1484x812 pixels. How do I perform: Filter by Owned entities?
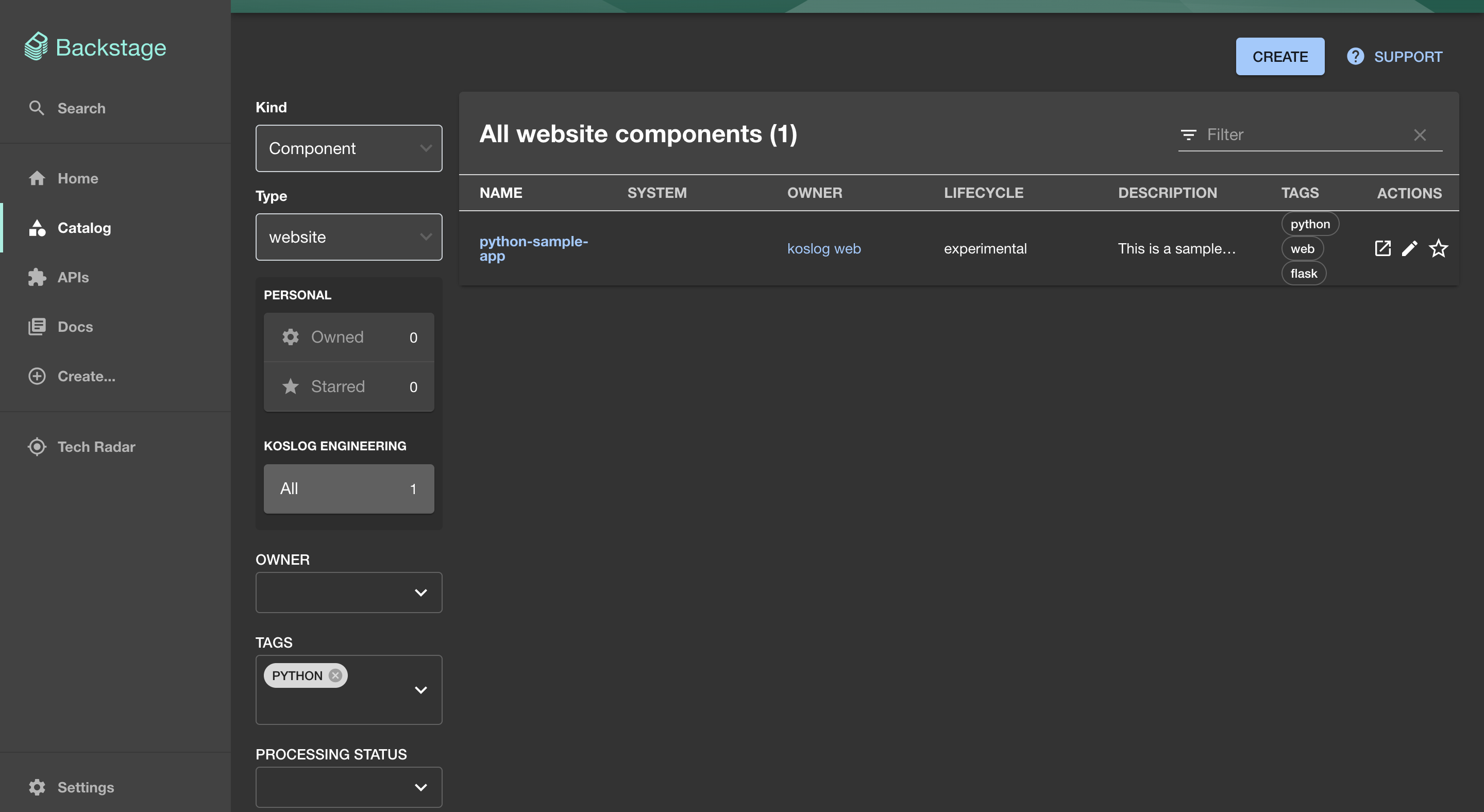pyautogui.click(x=348, y=337)
